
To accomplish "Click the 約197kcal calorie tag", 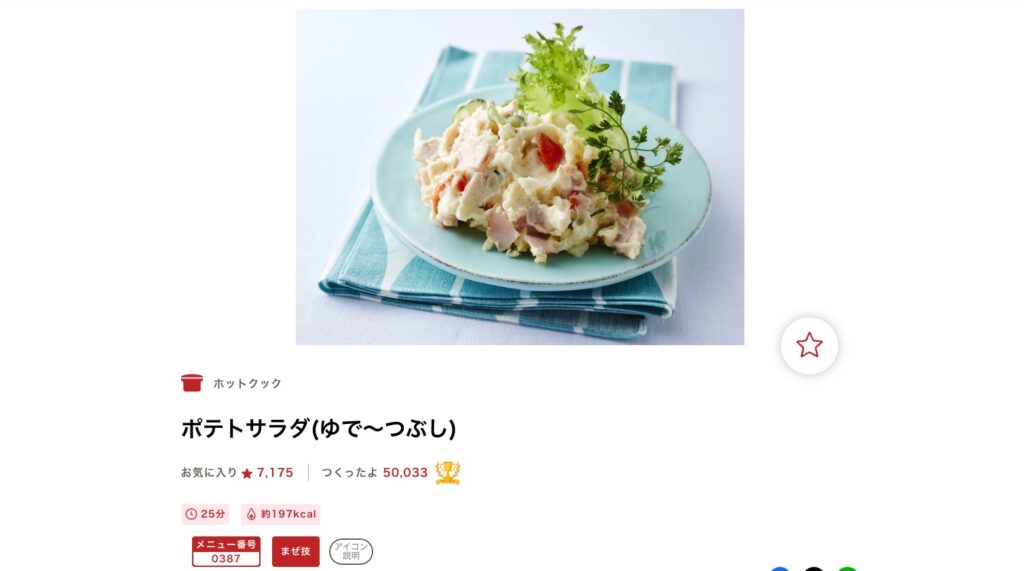I will 280,514.
